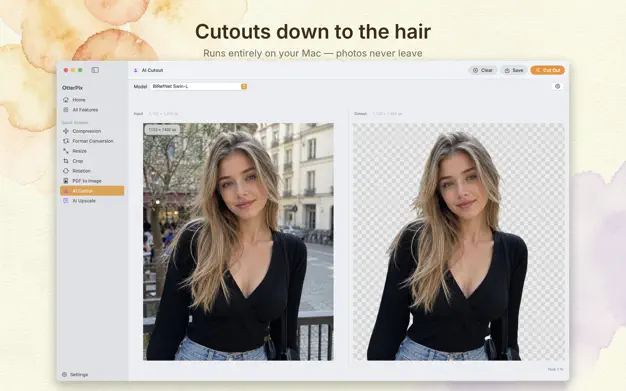The image size is (626, 391).
Task: Toggle the sidebar with the panel icon
Action: [x=95, y=70]
